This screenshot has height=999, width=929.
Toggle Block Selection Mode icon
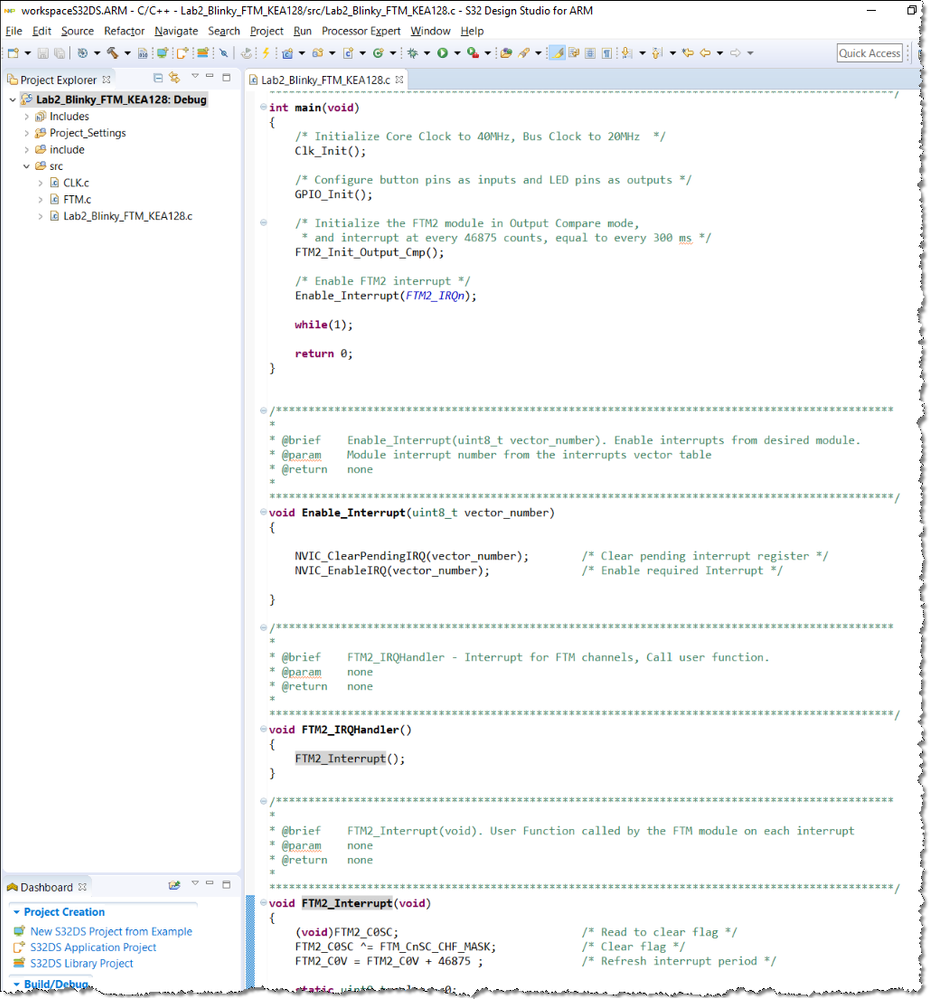(590, 53)
